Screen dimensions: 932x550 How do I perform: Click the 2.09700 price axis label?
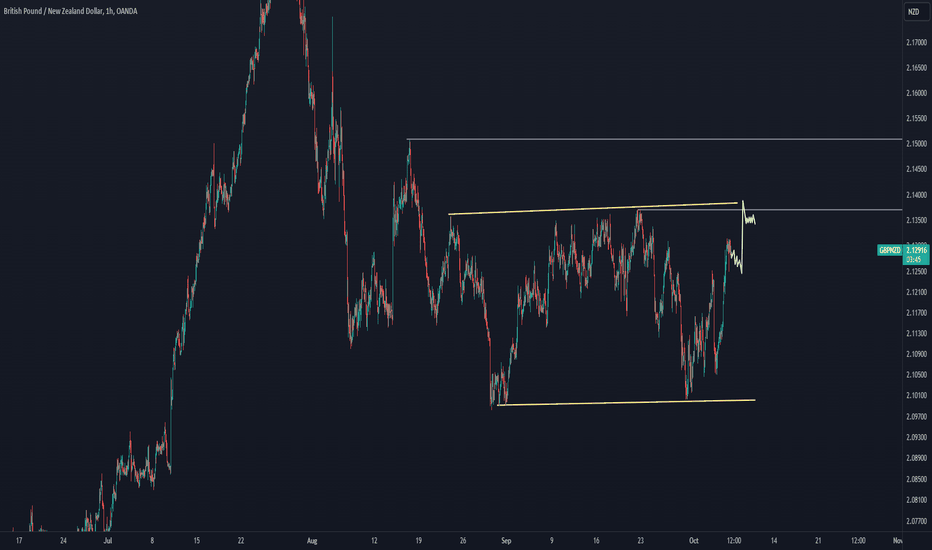pos(916,417)
